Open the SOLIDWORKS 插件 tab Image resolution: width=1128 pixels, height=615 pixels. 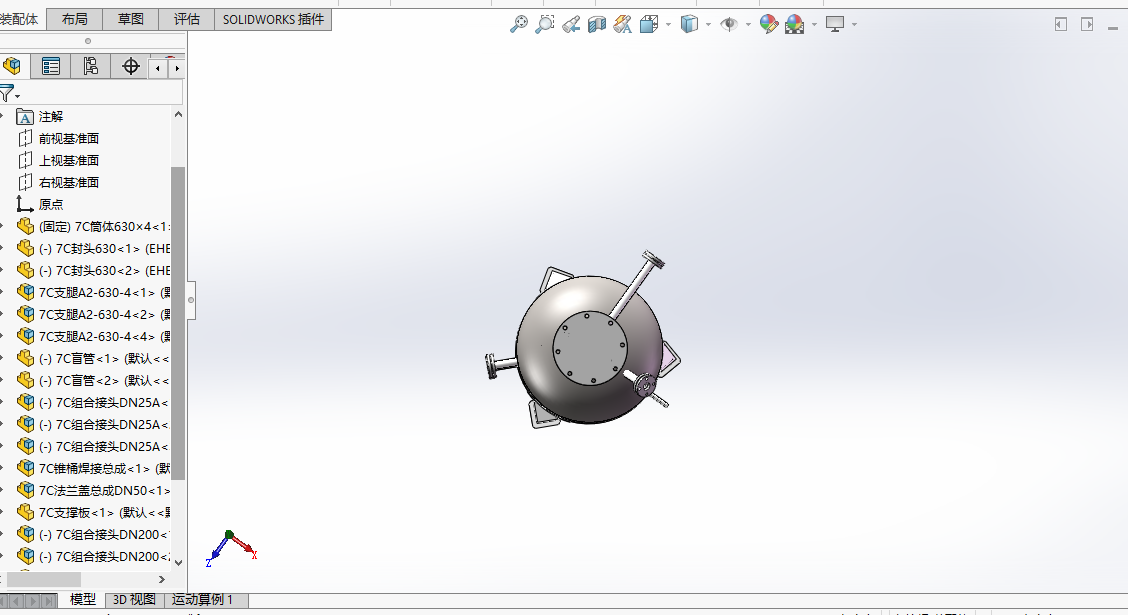click(x=273, y=19)
